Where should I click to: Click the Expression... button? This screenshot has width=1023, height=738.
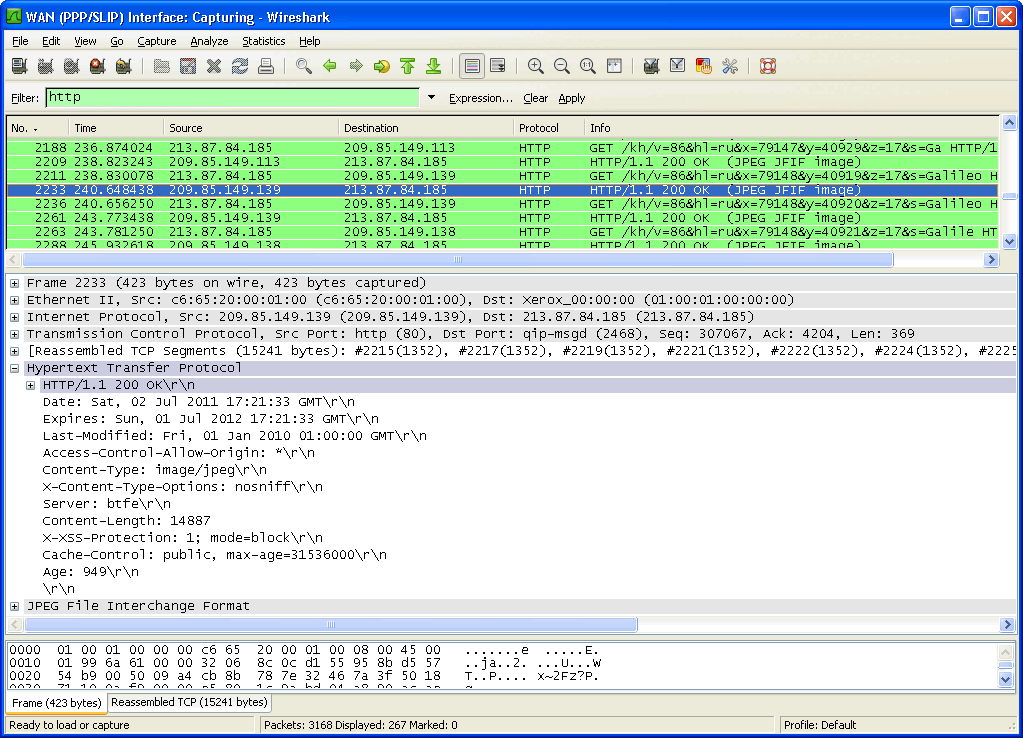pos(480,98)
